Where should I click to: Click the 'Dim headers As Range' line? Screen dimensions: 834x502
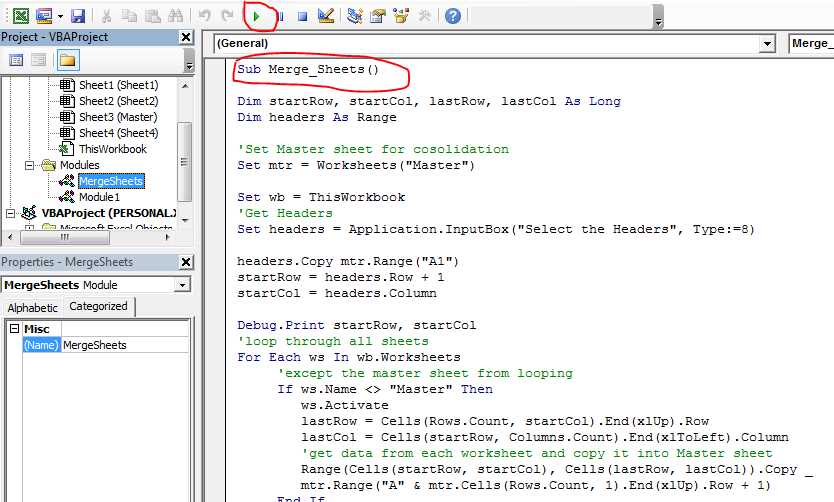(x=316, y=117)
